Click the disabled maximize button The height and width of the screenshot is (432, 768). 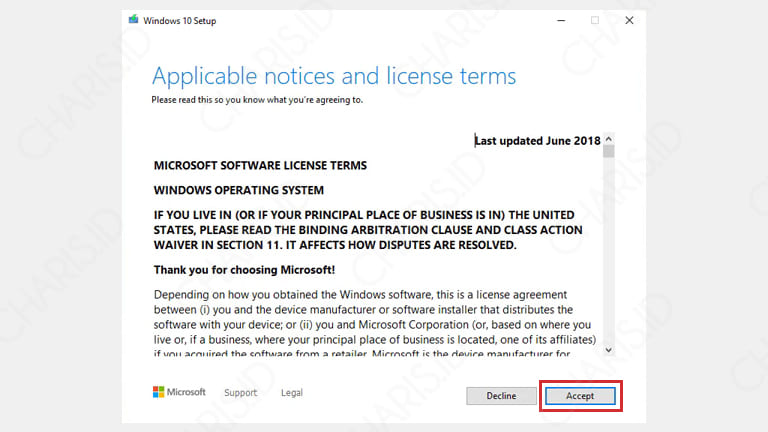(x=595, y=21)
